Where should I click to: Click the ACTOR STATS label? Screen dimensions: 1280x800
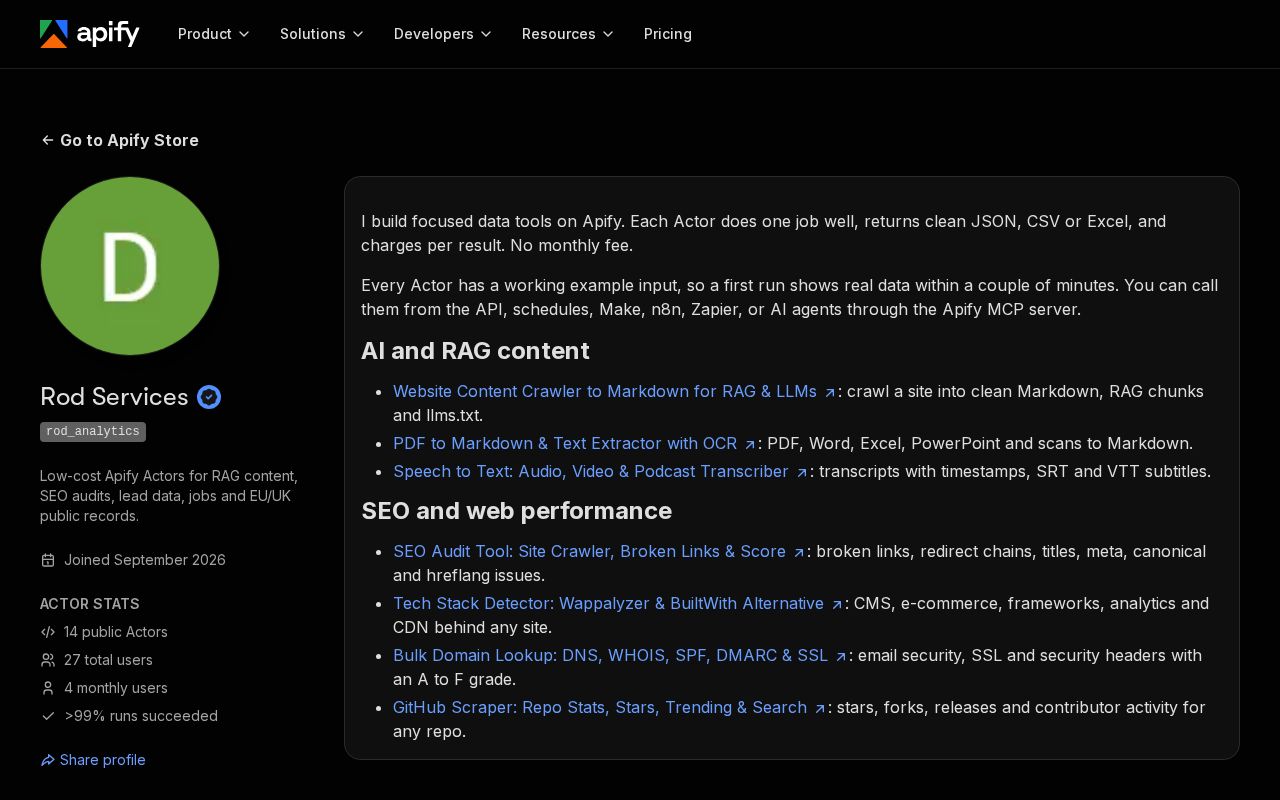tap(90, 604)
